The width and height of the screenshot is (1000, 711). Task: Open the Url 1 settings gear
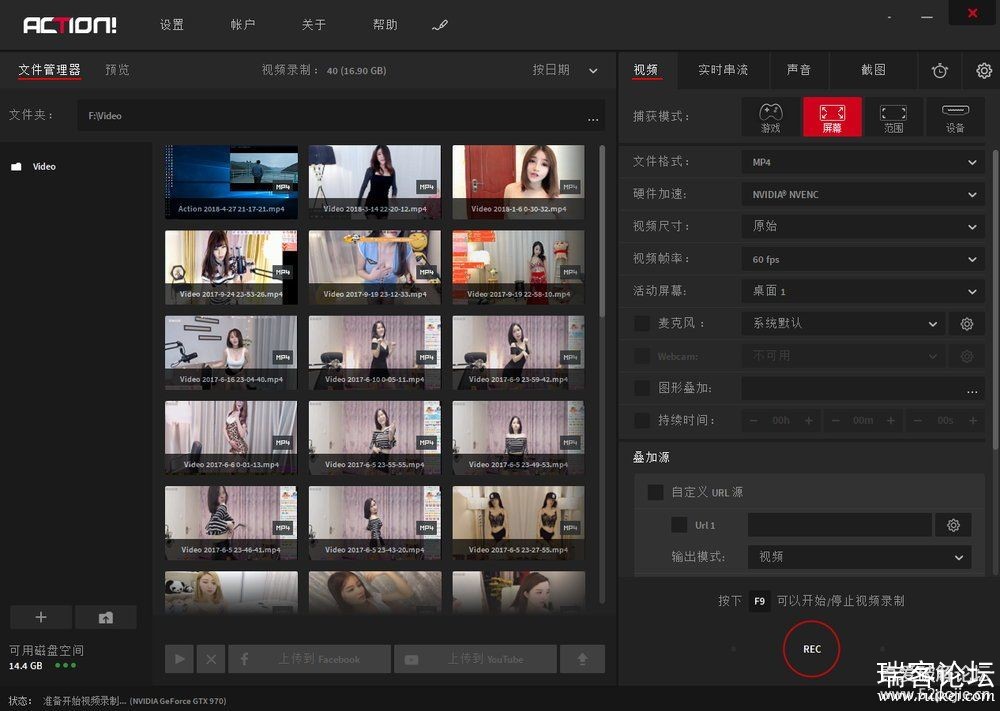[x=953, y=525]
